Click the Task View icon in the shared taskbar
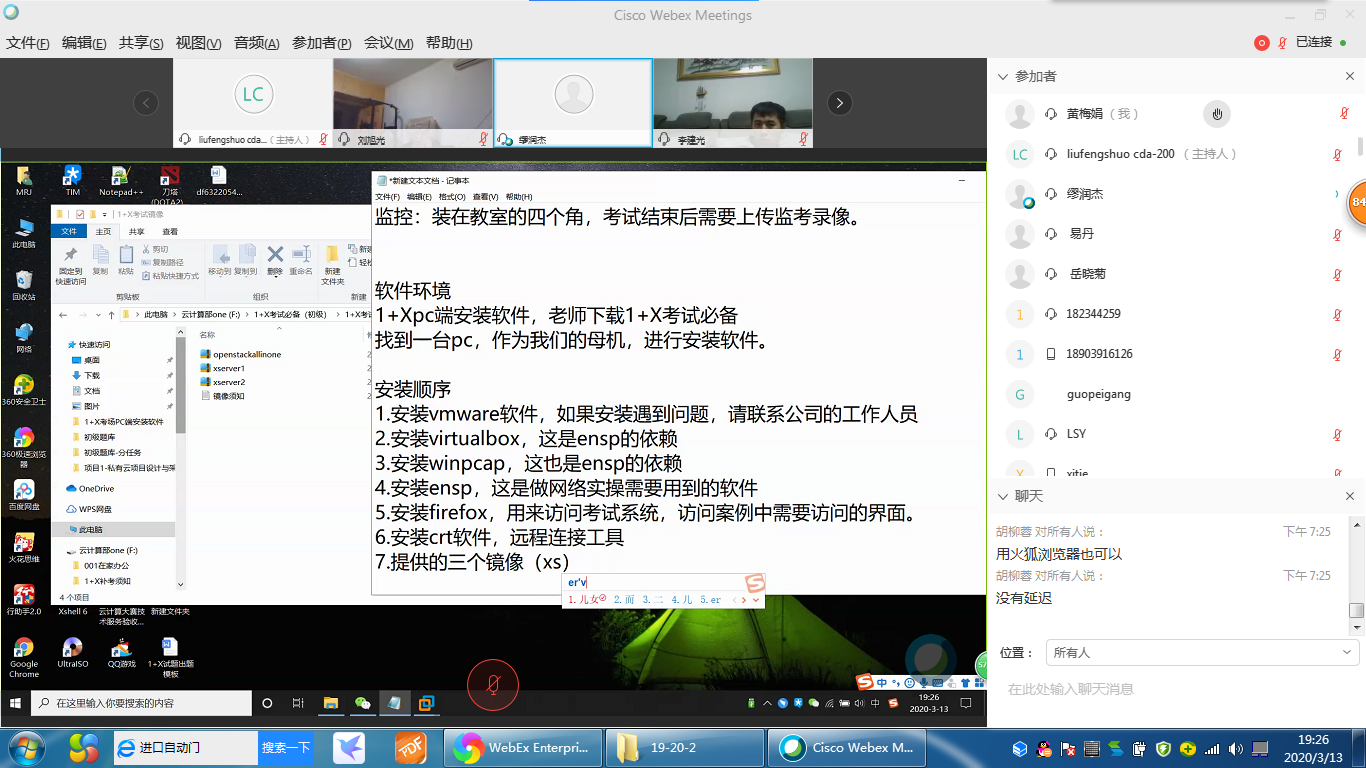1366x768 pixels. 298,703
